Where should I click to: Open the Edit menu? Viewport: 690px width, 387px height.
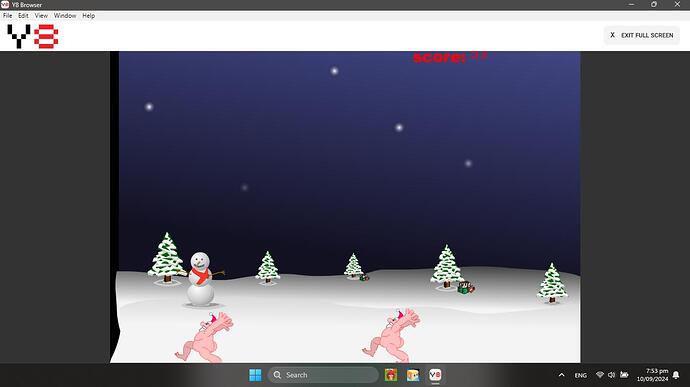coord(23,15)
